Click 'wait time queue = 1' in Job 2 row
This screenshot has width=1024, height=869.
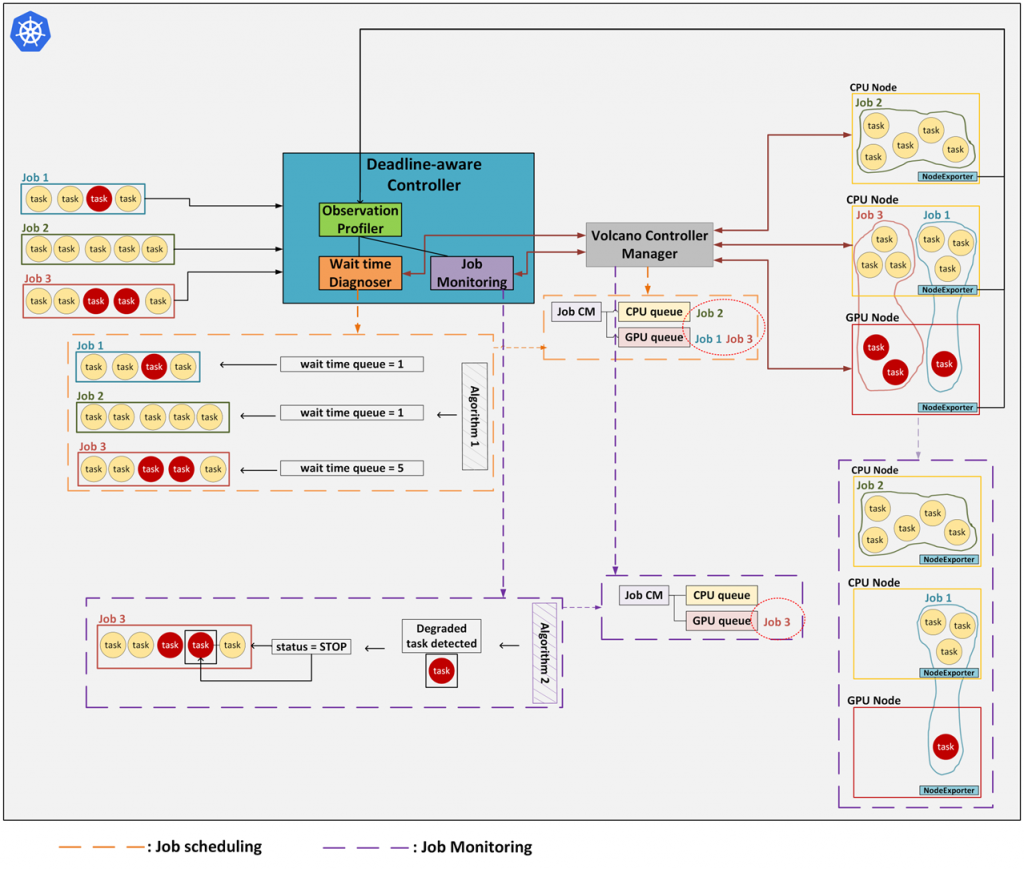coord(352,413)
